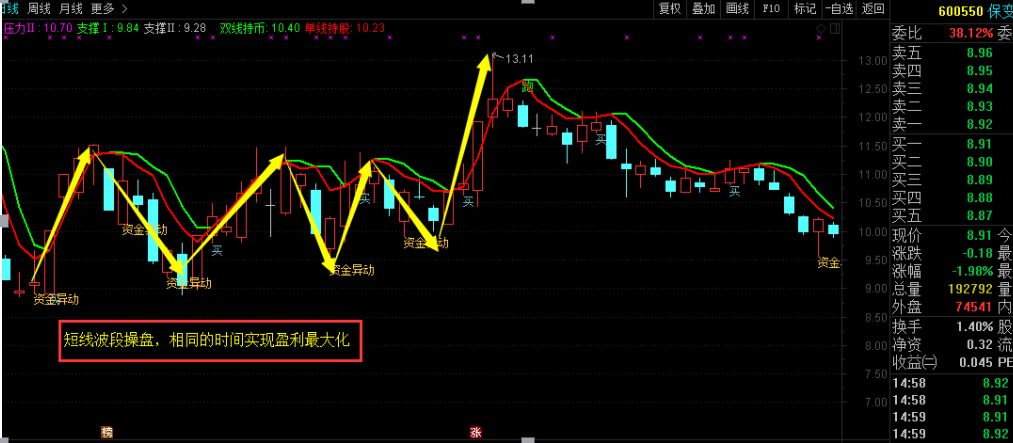This screenshot has width=1013, height=443.
Task: Switch to the 周线 weekly chart tab
Action: (x=39, y=8)
